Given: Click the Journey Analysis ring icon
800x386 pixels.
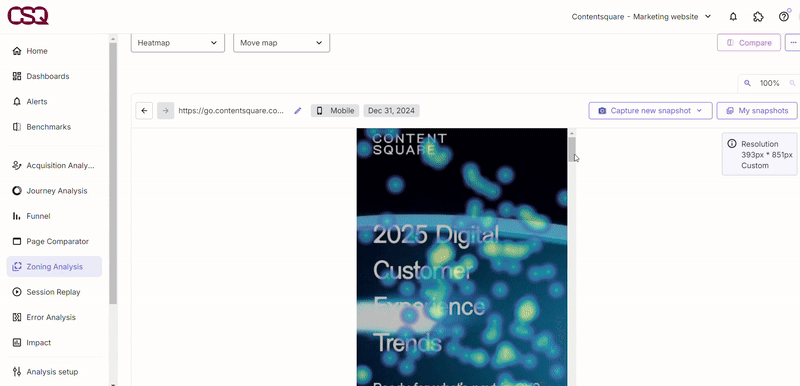Looking at the screenshot, I should (x=17, y=191).
